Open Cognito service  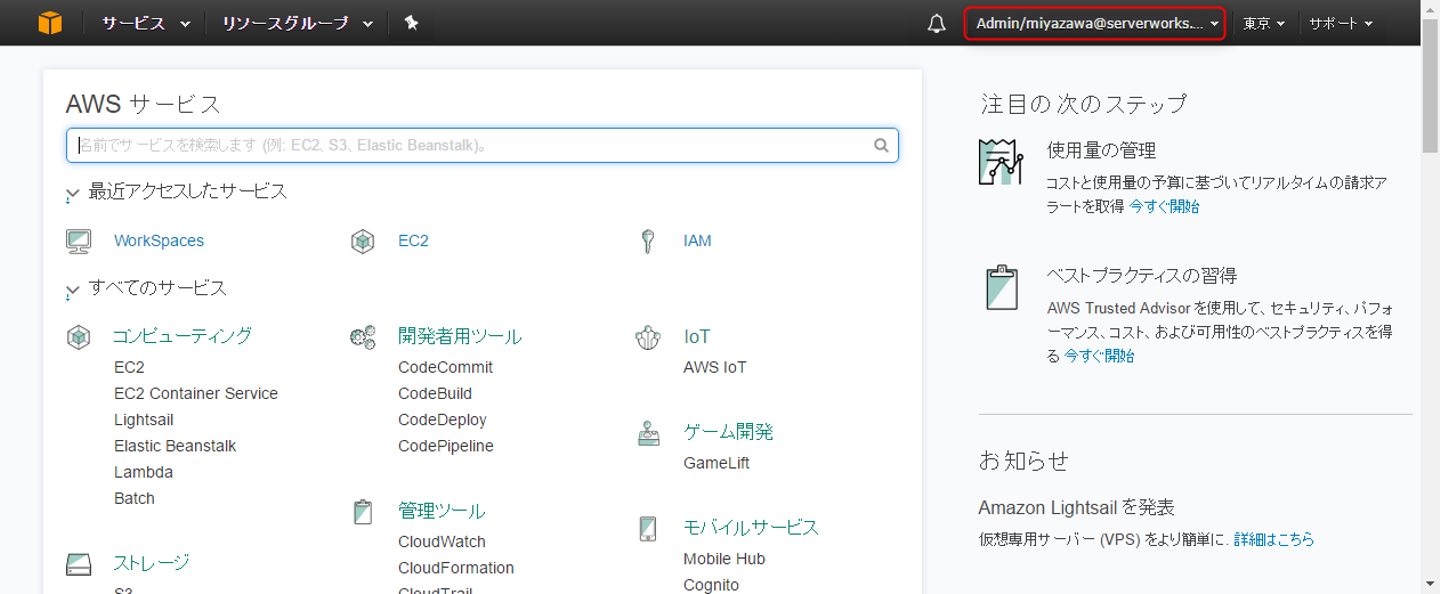(x=711, y=585)
